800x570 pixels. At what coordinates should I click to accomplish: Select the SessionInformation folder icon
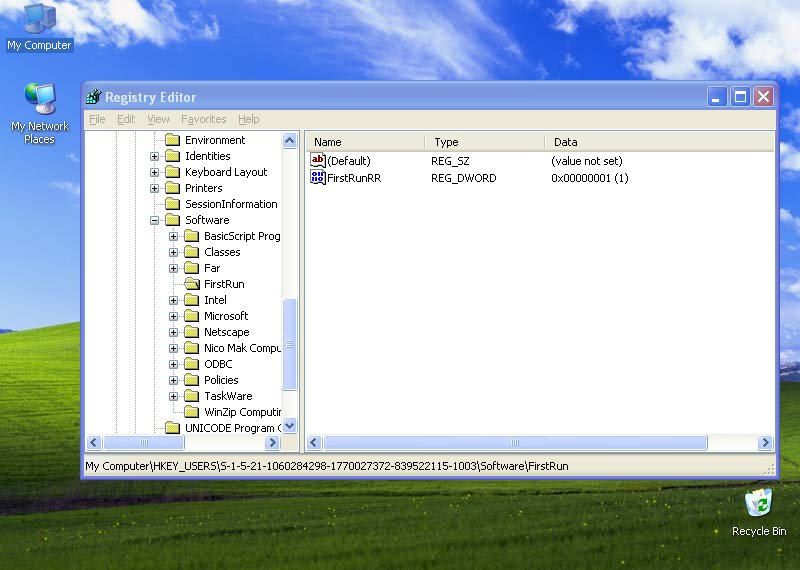coord(171,204)
